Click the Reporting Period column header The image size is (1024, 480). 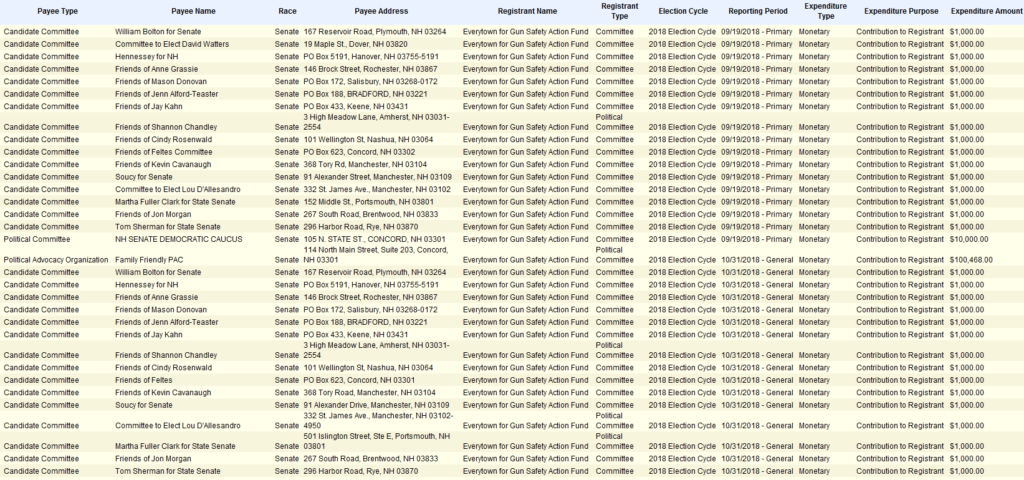click(x=755, y=10)
